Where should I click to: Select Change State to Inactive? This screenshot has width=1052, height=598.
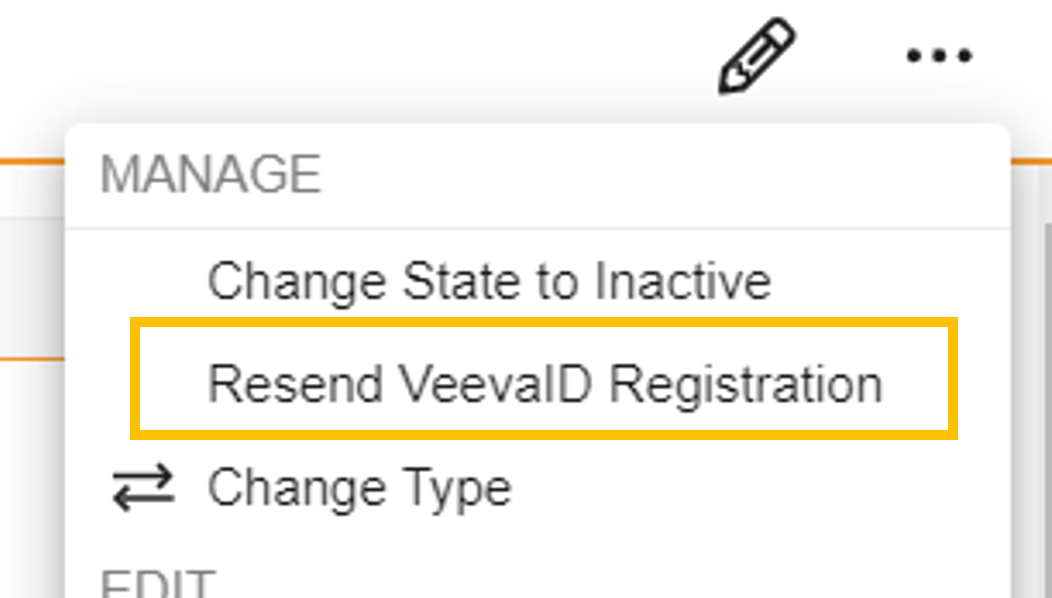pyautogui.click(x=488, y=281)
